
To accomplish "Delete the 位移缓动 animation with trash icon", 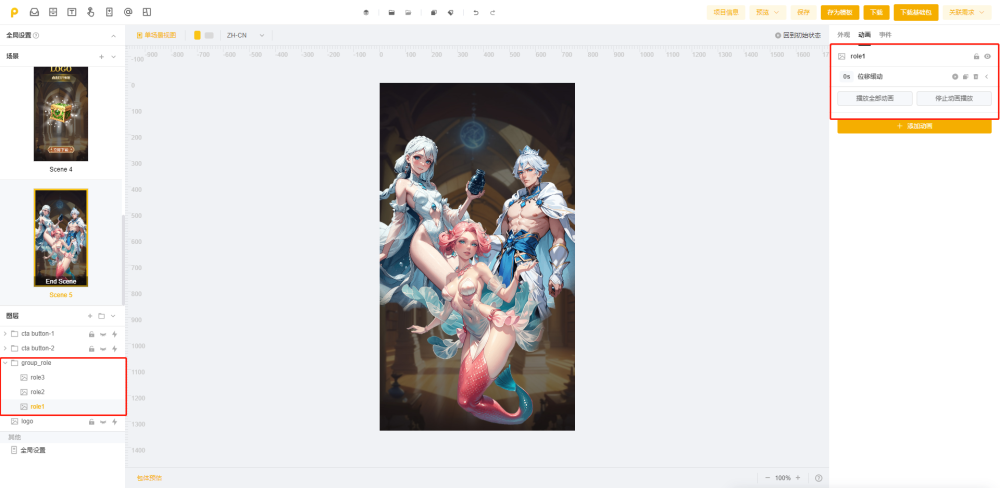I will pyautogui.click(x=976, y=77).
